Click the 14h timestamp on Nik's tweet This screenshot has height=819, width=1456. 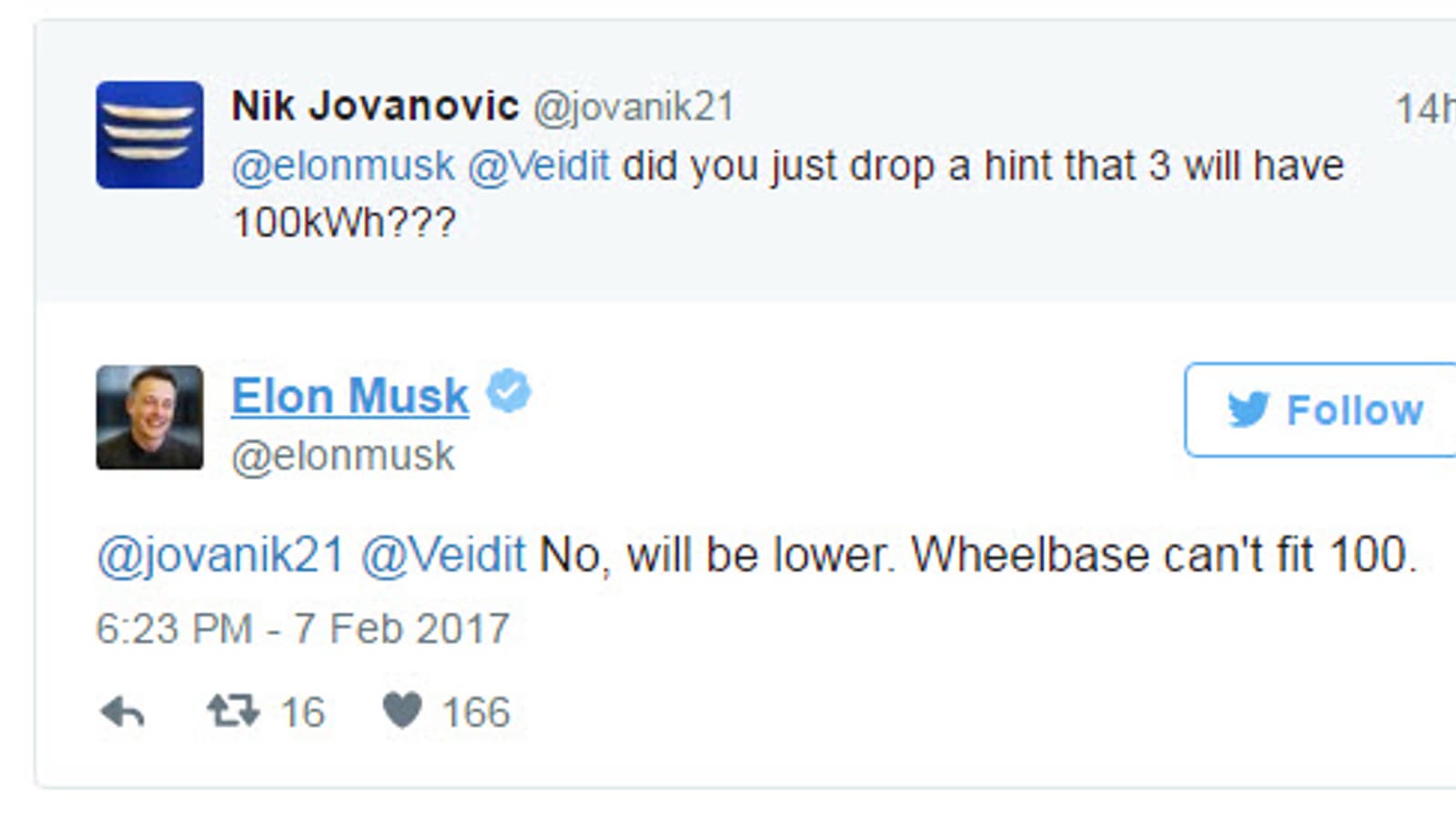[x=1425, y=110]
